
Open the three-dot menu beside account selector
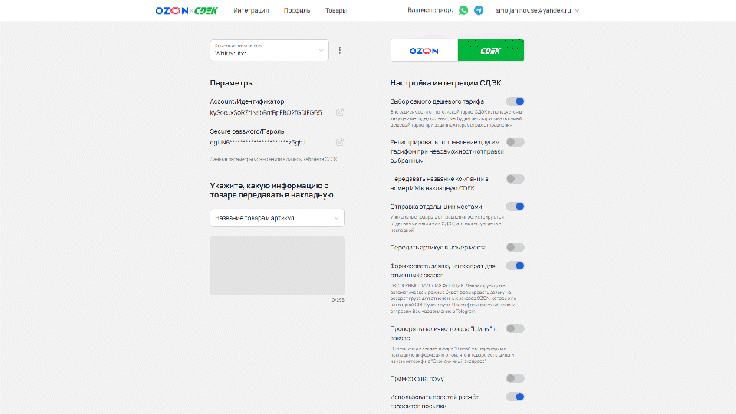pyautogui.click(x=340, y=50)
